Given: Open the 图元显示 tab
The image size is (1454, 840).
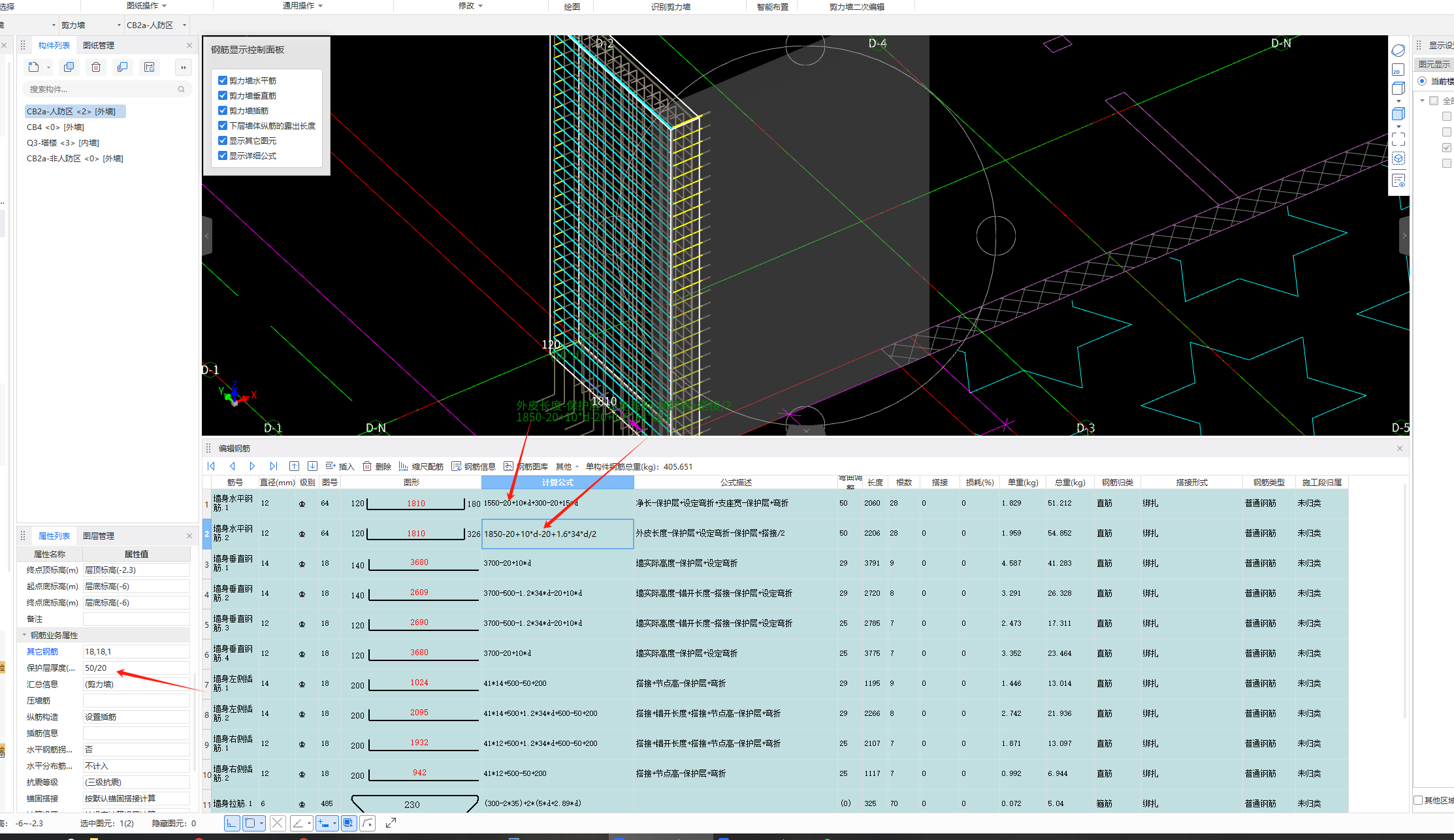Looking at the screenshot, I should click(1434, 64).
